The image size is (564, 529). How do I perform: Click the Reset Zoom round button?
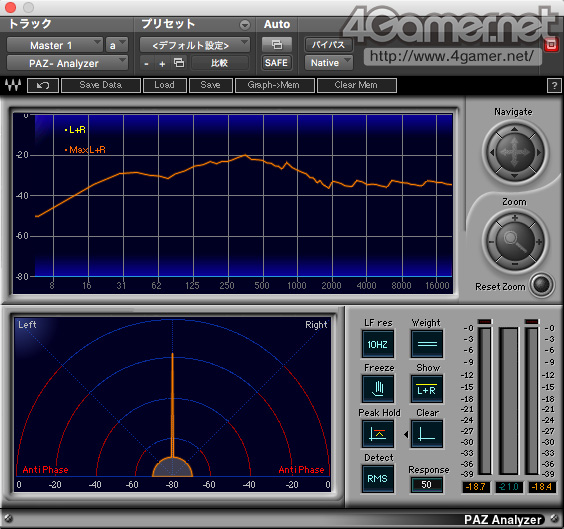(542, 285)
